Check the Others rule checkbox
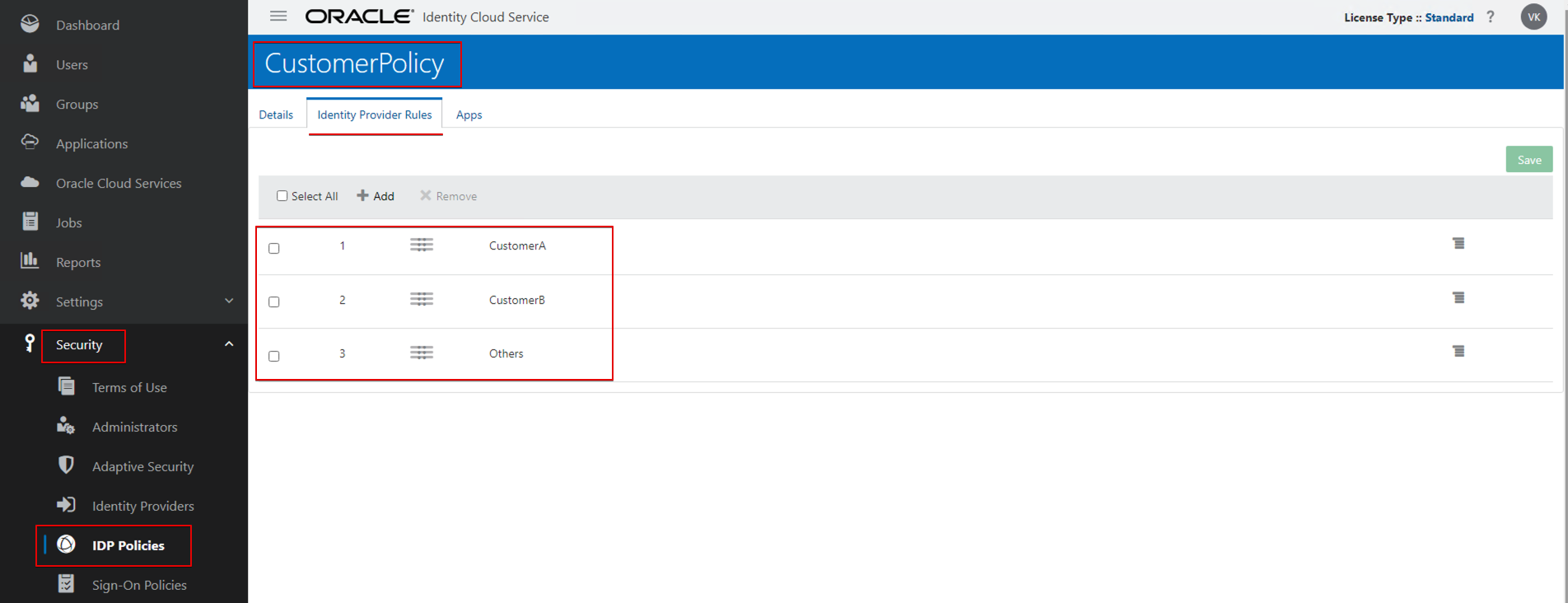This screenshot has width=1568, height=603. 274,356
